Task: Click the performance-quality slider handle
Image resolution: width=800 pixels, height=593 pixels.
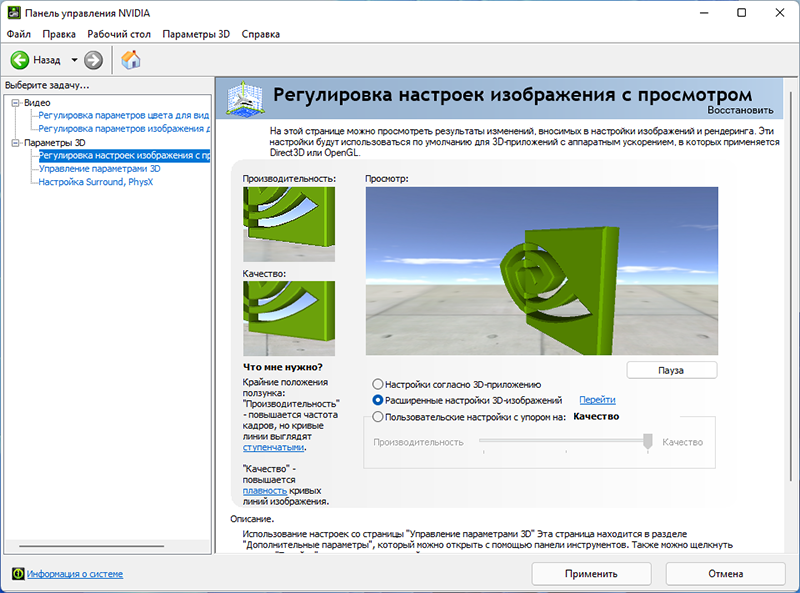Action: point(648,441)
